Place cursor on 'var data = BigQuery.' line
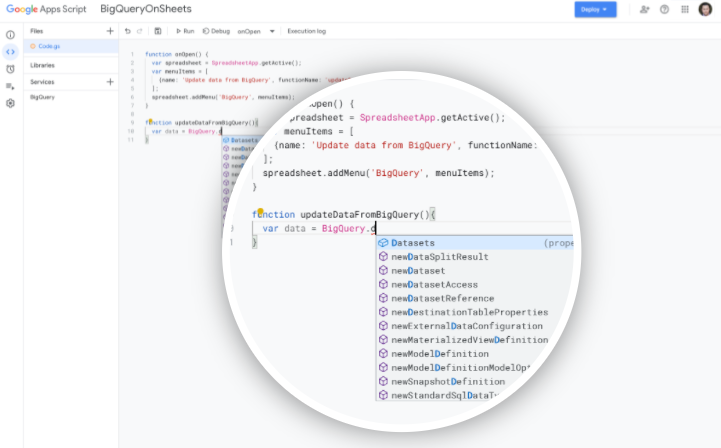Screen dimensions: 721x448 click(x=319, y=228)
